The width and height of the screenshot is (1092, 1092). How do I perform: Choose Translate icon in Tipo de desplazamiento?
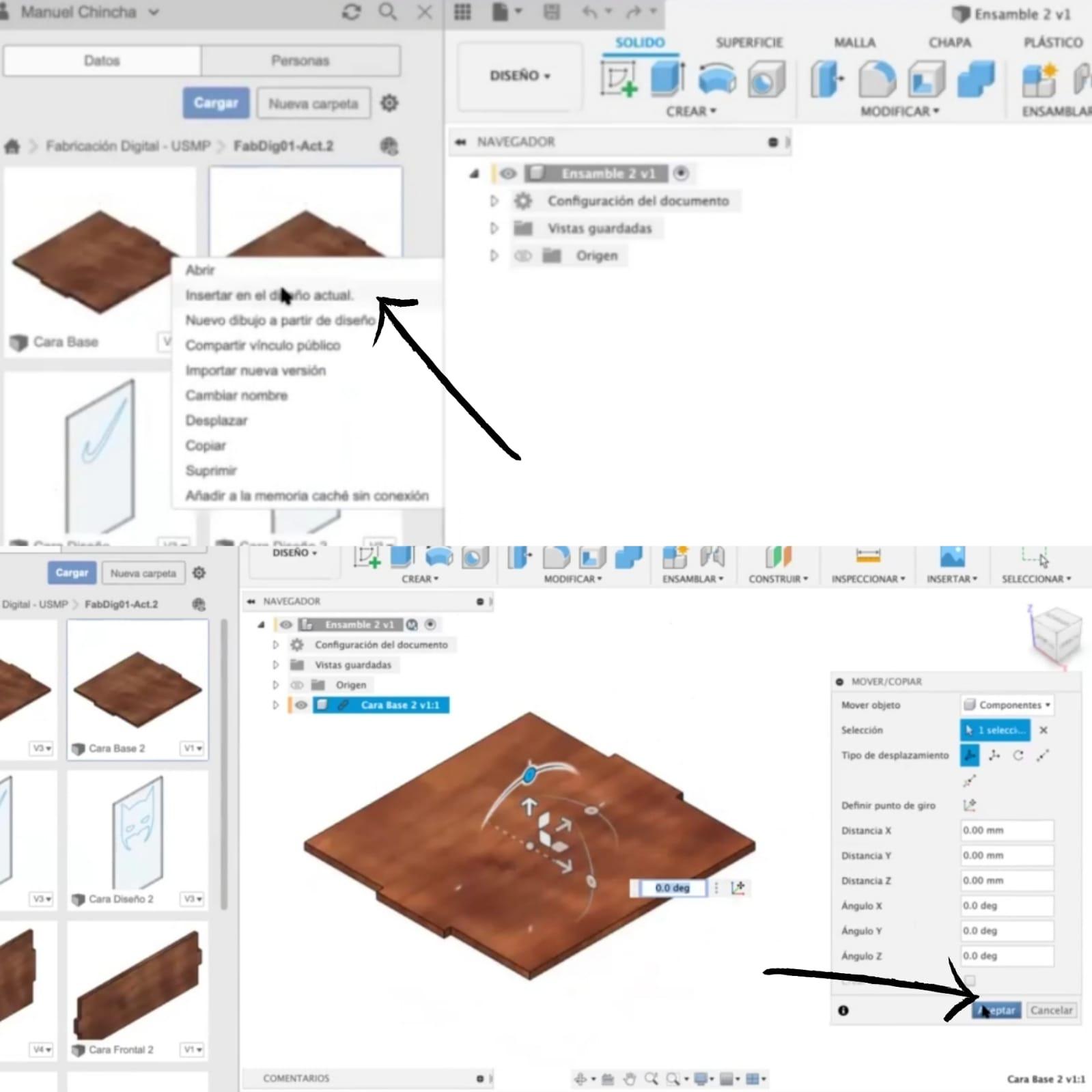coord(994,755)
